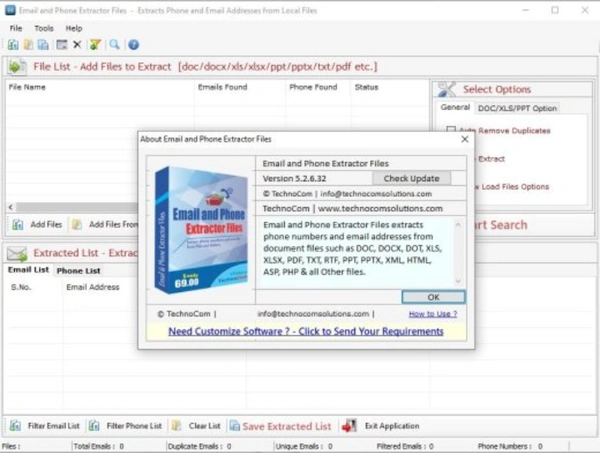
Task: Click the app icon in the title bar
Action: (x=10, y=10)
